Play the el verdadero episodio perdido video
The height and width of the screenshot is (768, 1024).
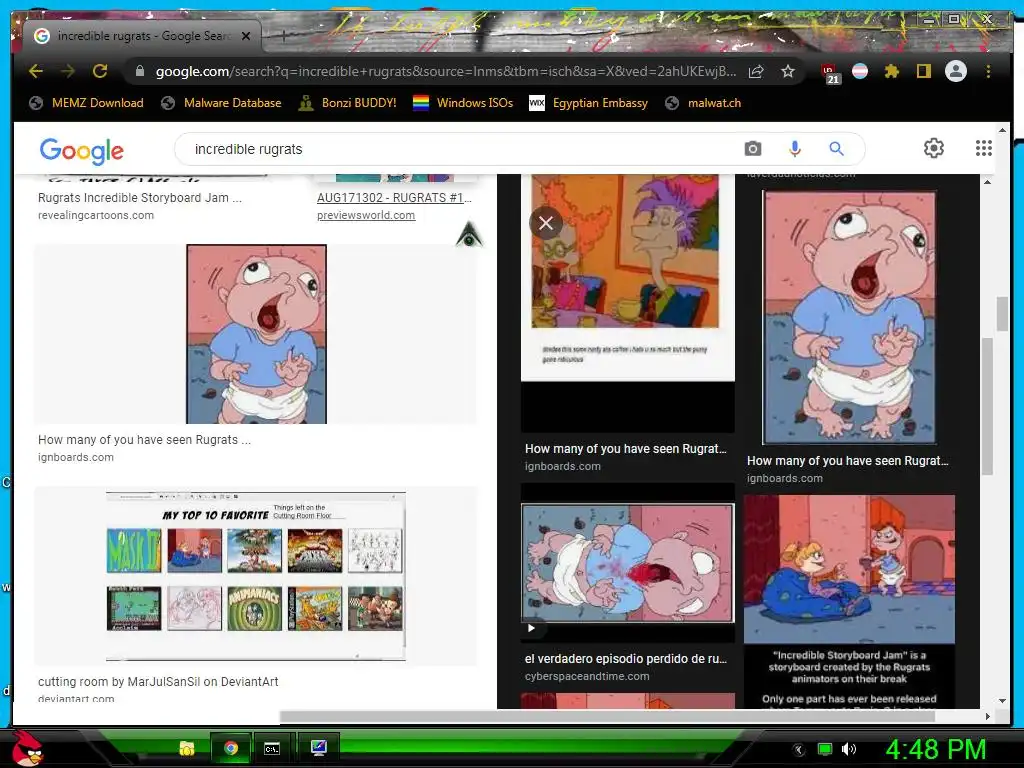click(x=532, y=628)
